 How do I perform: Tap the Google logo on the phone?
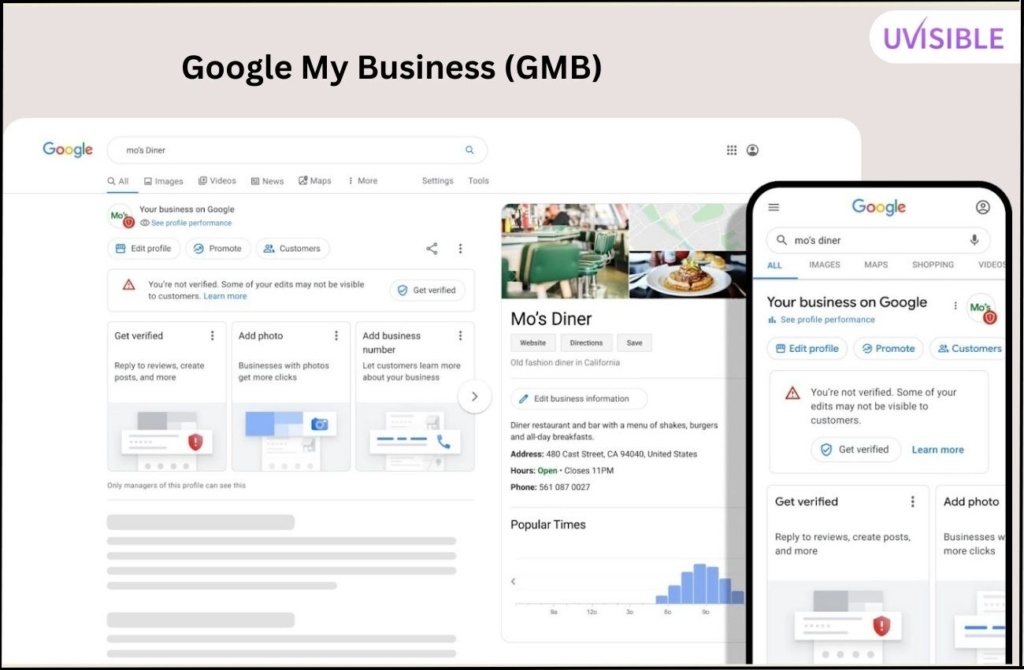pos(878,207)
